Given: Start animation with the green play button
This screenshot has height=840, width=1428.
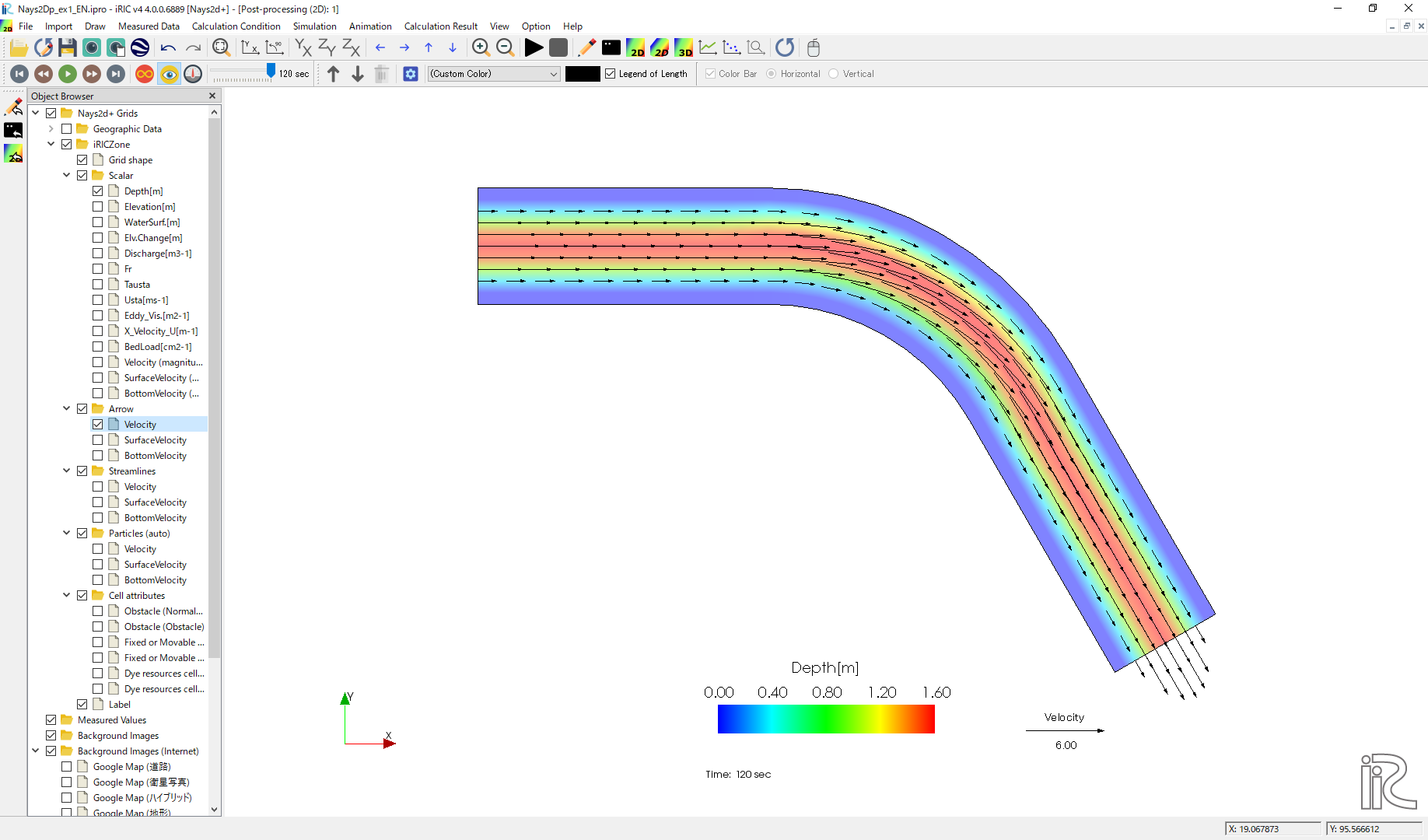Looking at the screenshot, I should tap(68, 74).
